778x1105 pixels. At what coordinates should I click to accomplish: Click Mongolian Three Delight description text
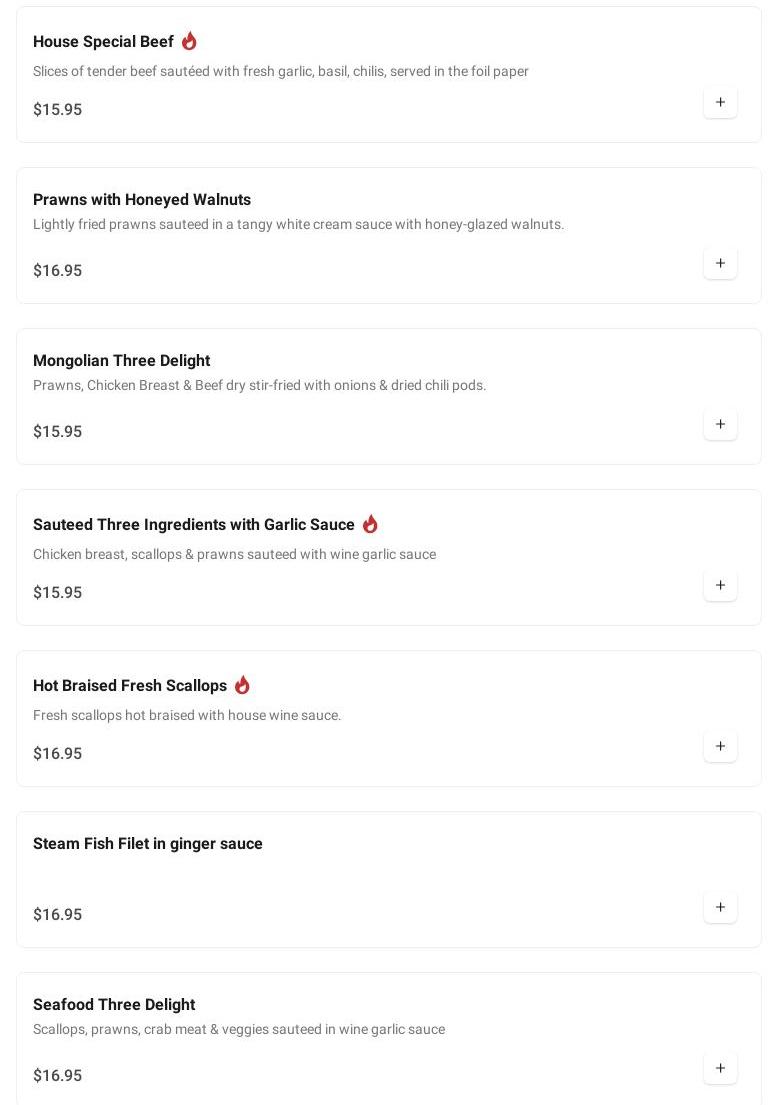pyautogui.click(x=259, y=386)
